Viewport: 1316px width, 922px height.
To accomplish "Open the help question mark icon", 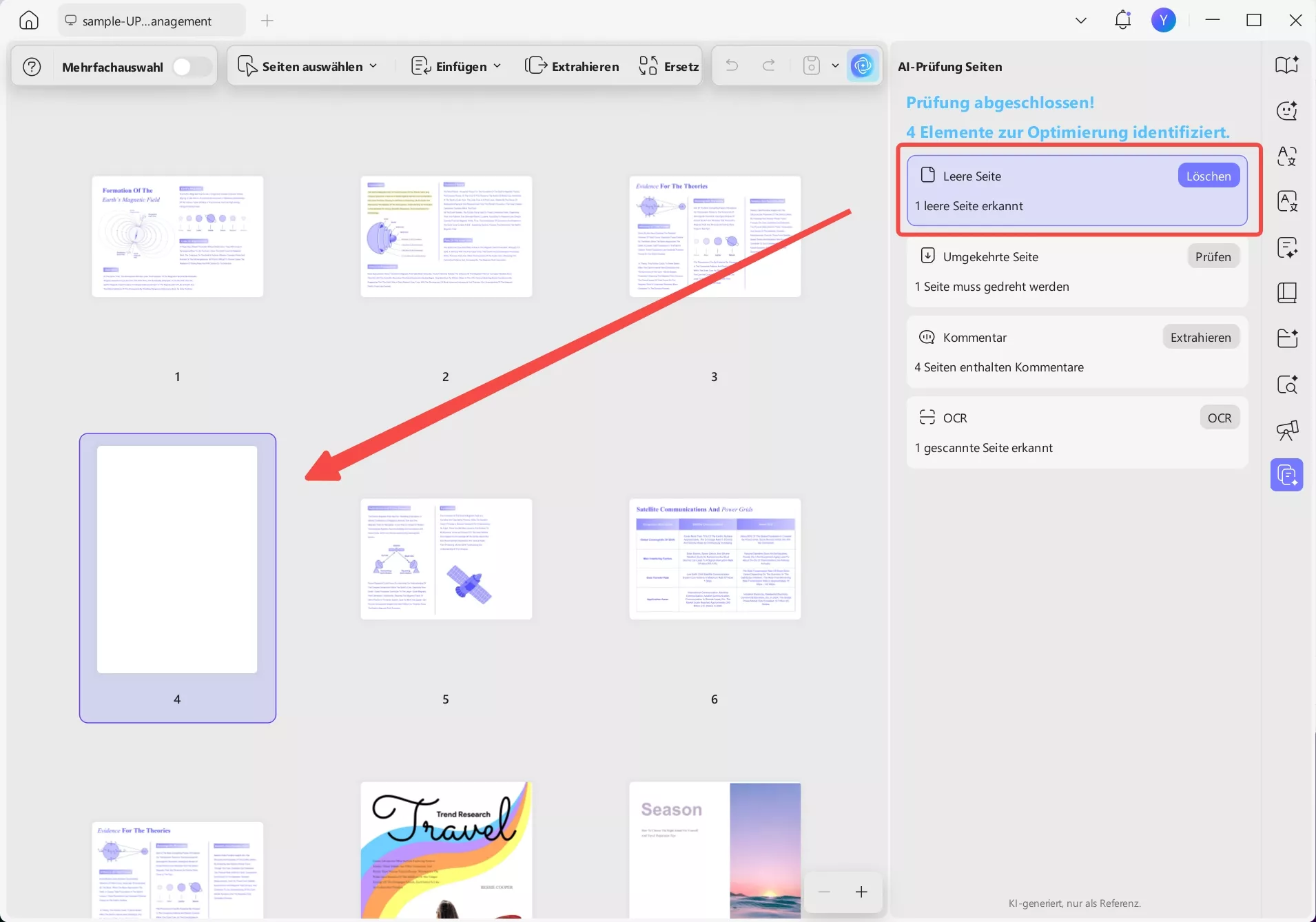I will pos(32,67).
